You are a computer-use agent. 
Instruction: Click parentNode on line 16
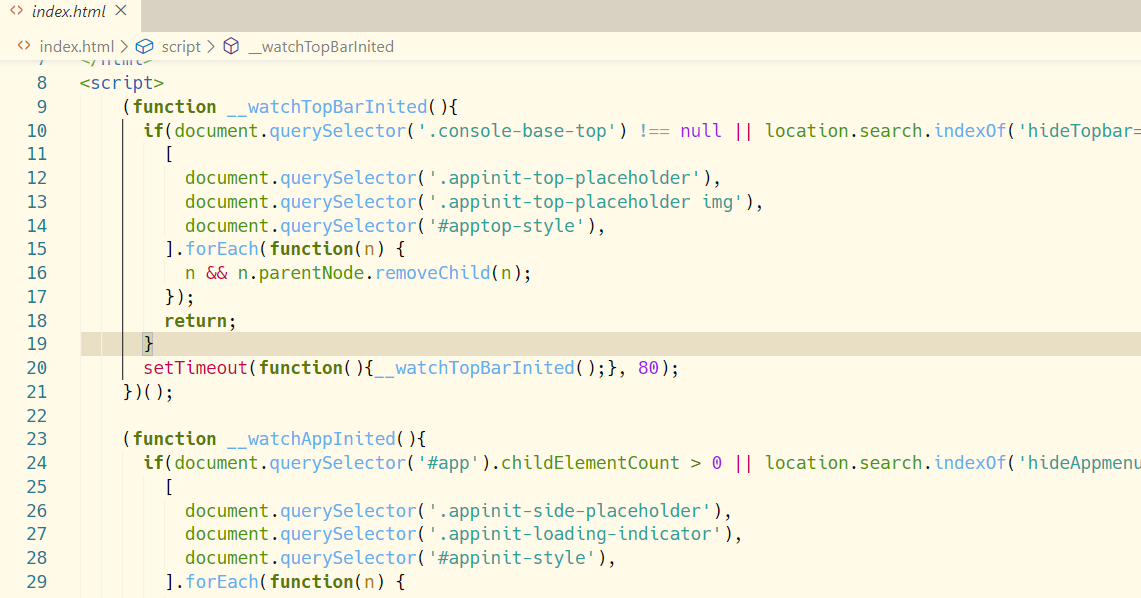311,274
